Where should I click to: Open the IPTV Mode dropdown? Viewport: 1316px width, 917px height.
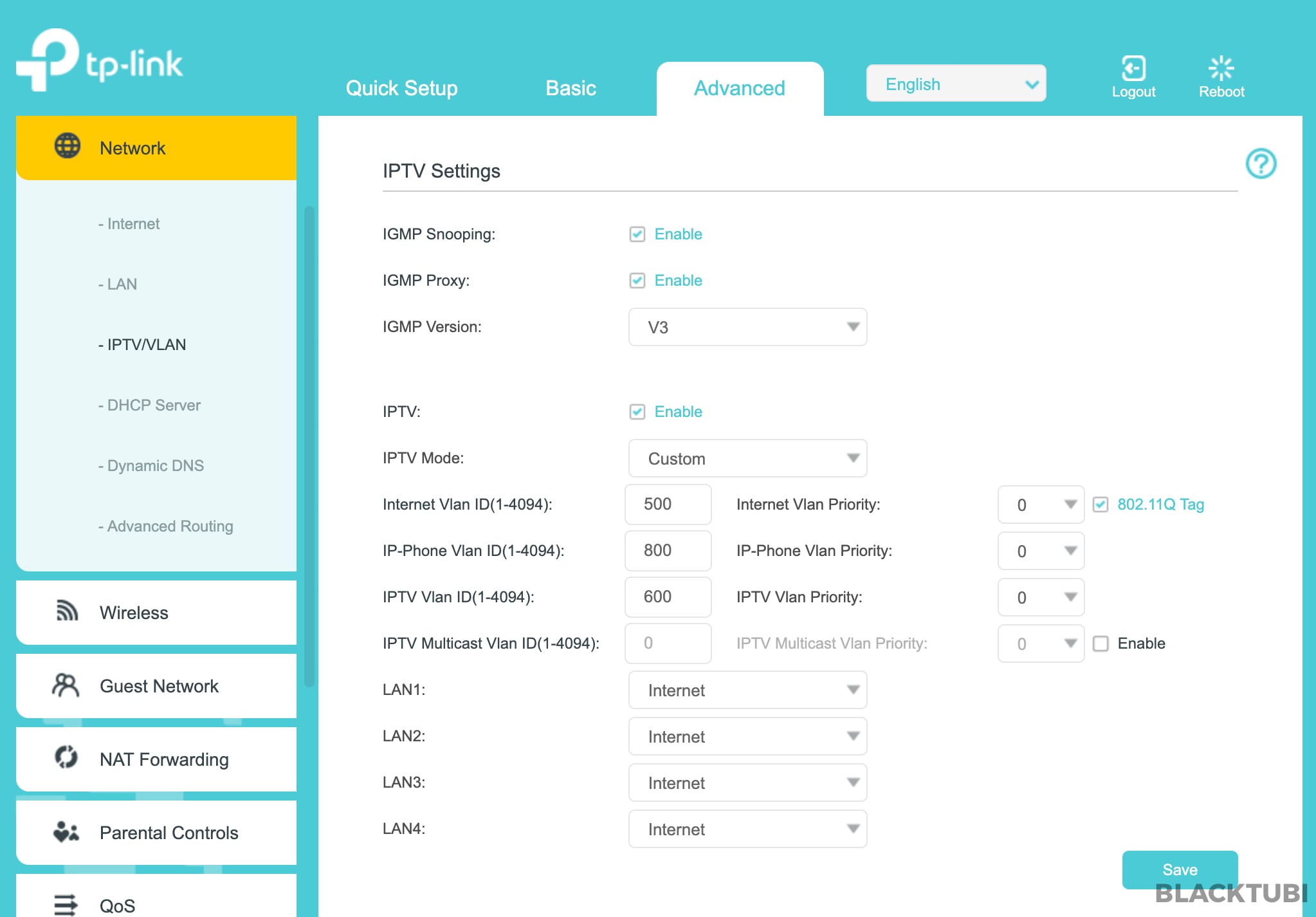coord(747,458)
